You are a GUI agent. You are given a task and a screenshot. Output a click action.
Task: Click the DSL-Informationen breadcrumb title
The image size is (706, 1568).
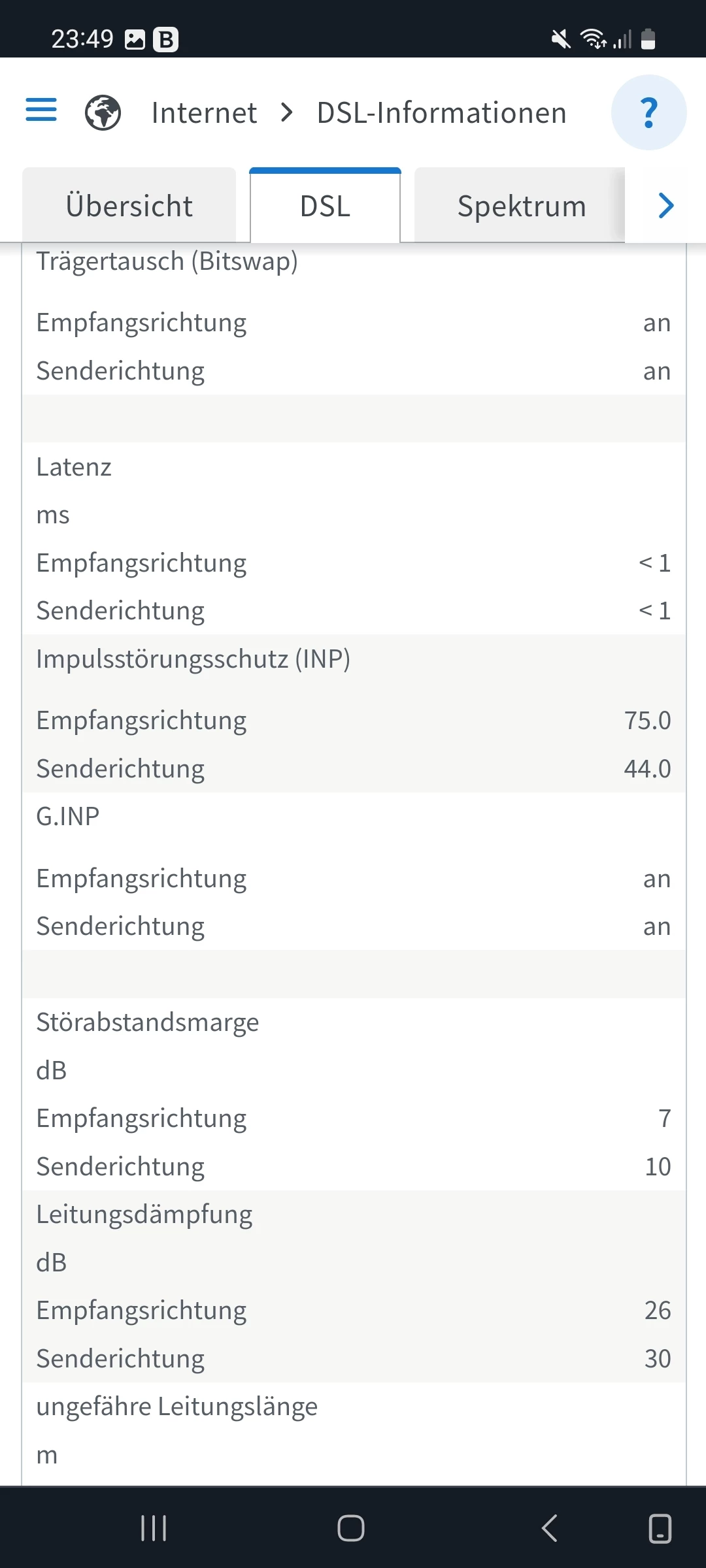pyautogui.click(x=441, y=112)
